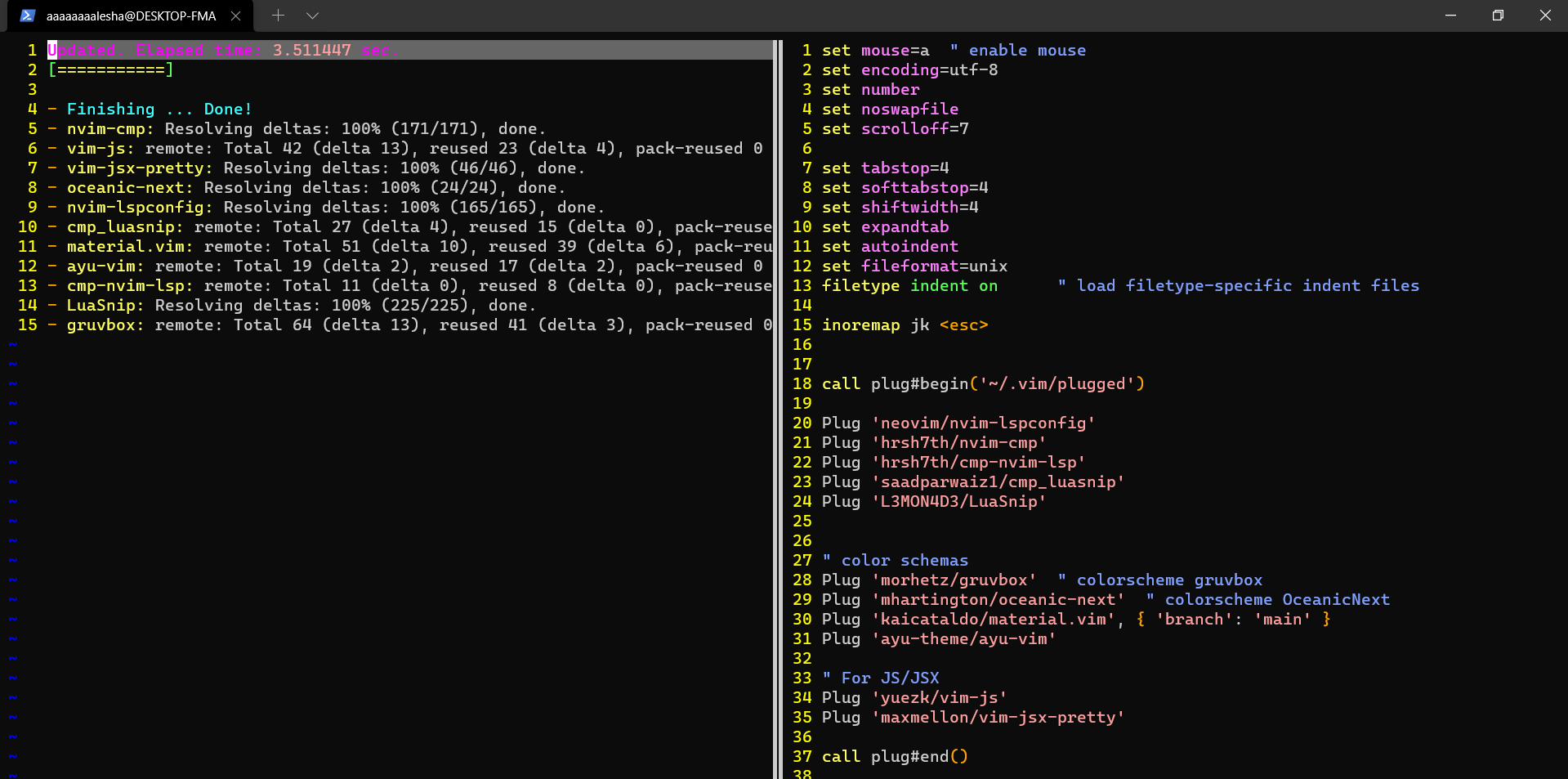Select the aaaaaaaalesha@DESKTOP-FMA tab
Screen dimensions: 1568x779
click(x=131, y=16)
